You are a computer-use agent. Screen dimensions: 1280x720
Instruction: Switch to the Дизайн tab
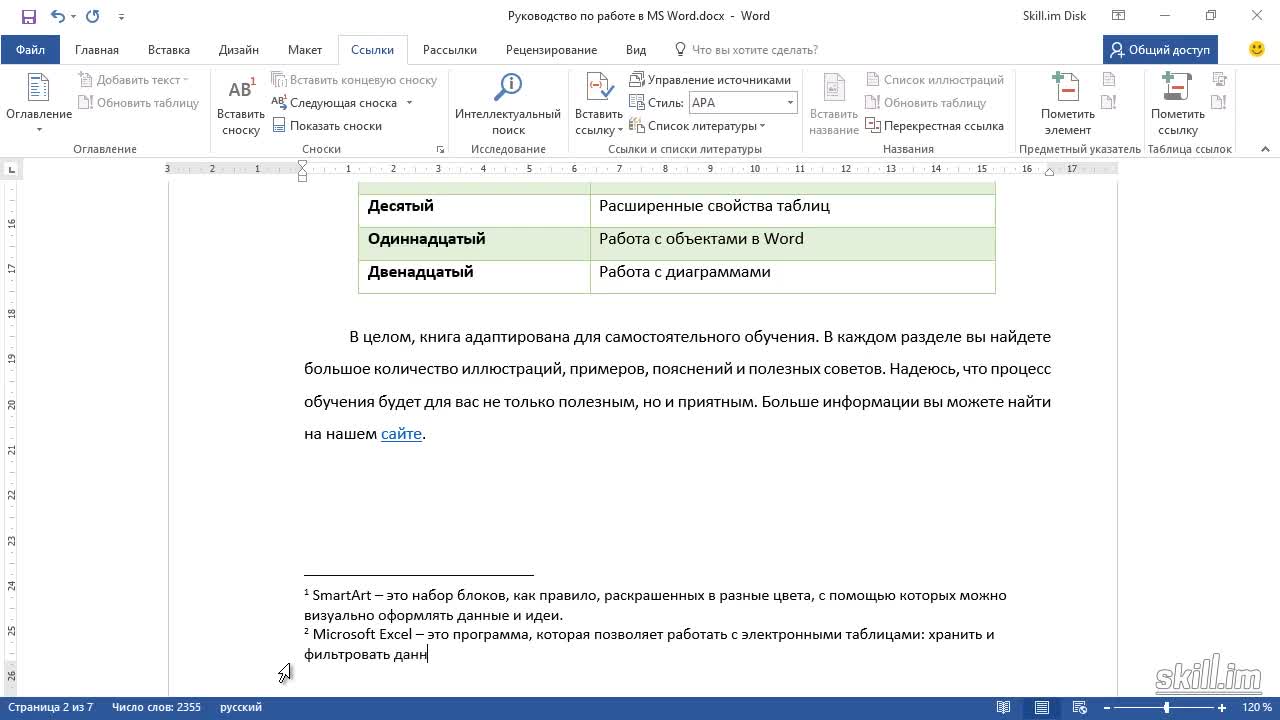click(239, 49)
